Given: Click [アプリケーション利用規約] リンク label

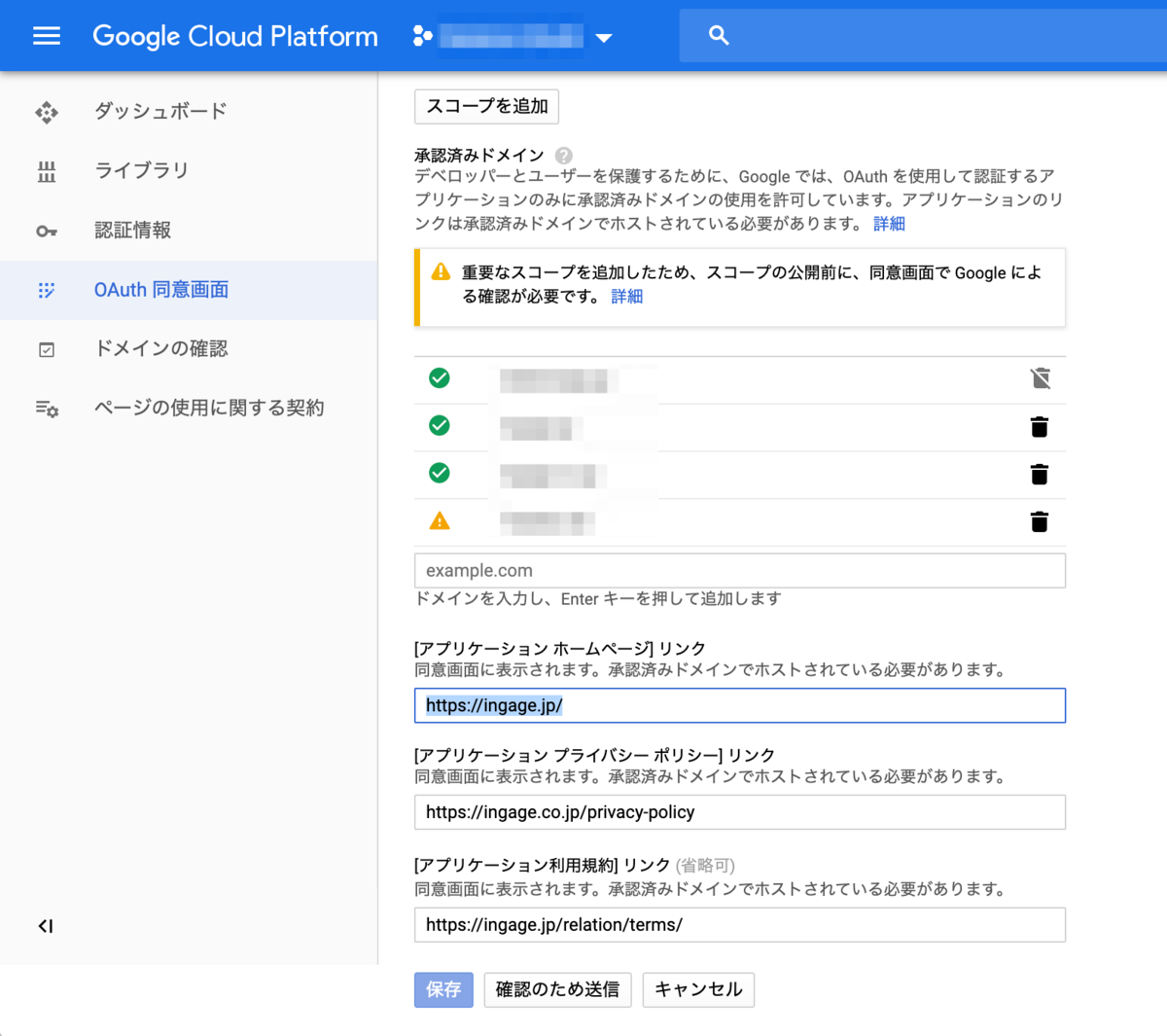Looking at the screenshot, I should (x=543, y=866).
